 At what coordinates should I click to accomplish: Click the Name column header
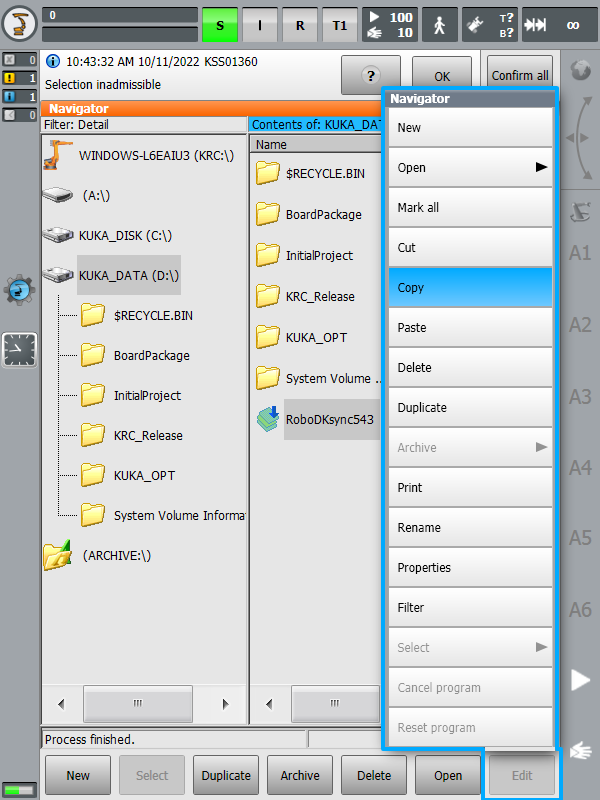(316, 144)
